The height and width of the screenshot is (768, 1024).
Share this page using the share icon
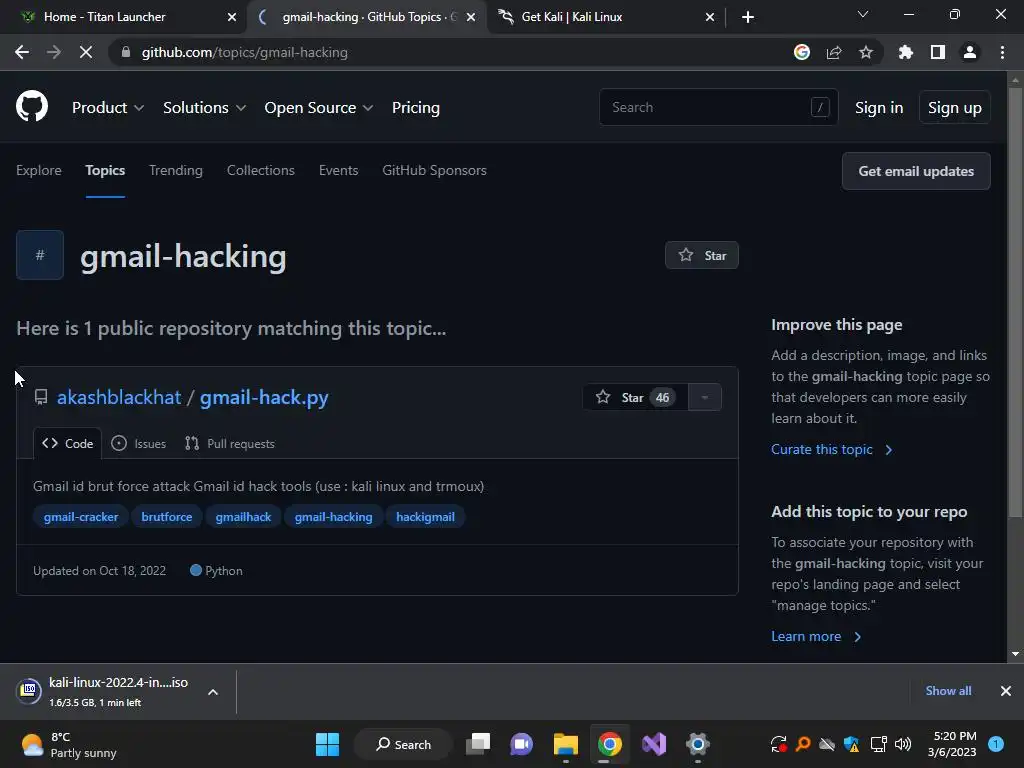(x=834, y=52)
